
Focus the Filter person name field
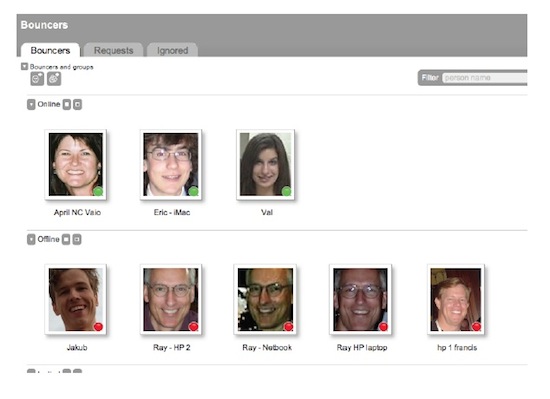pos(485,78)
